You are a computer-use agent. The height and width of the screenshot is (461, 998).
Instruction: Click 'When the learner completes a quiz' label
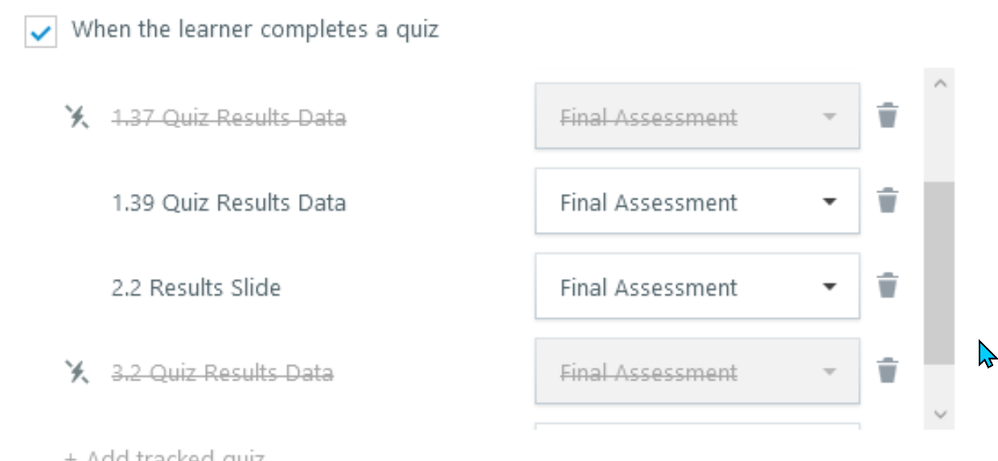255,30
